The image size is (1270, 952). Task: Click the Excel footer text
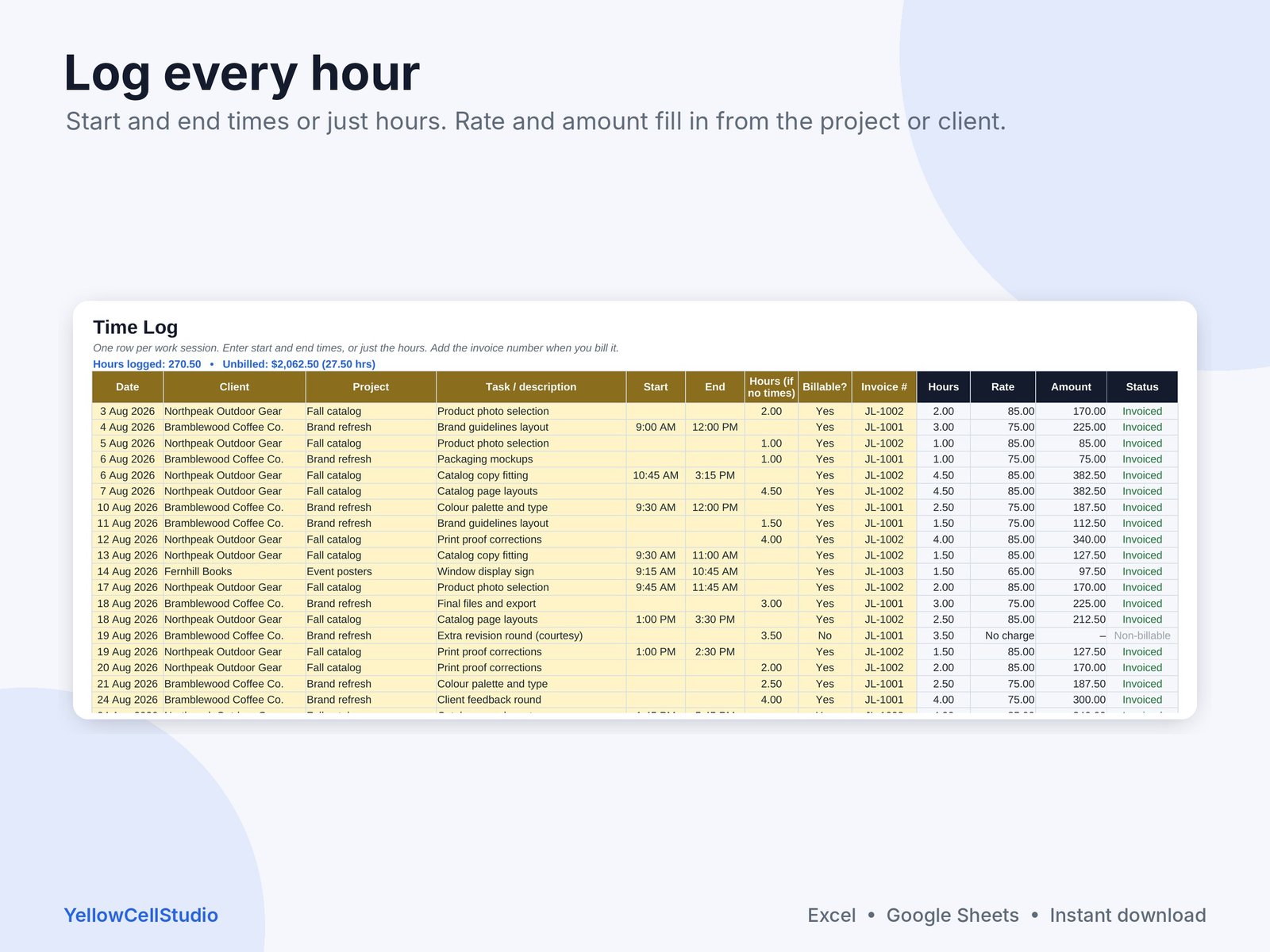tap(832, 916)
